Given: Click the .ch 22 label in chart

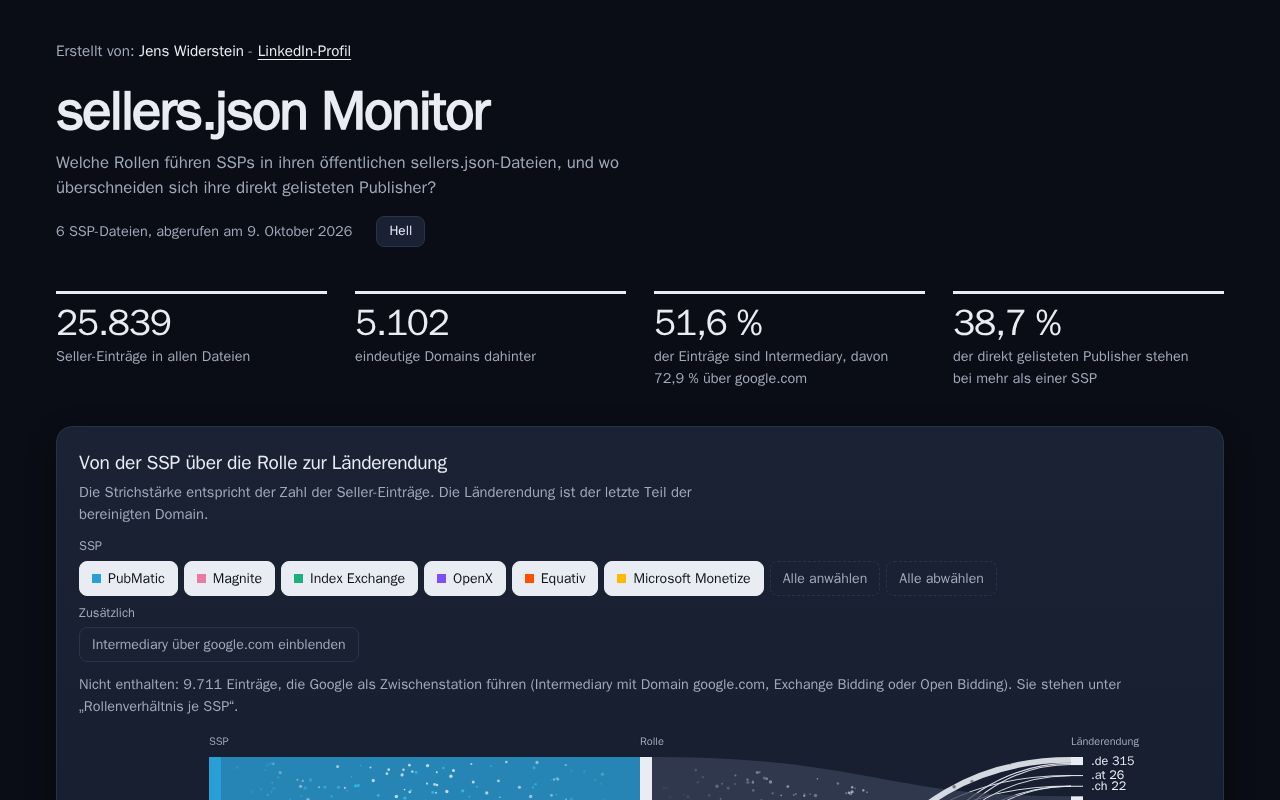Looking at the screenshot, I should 1109,786.
